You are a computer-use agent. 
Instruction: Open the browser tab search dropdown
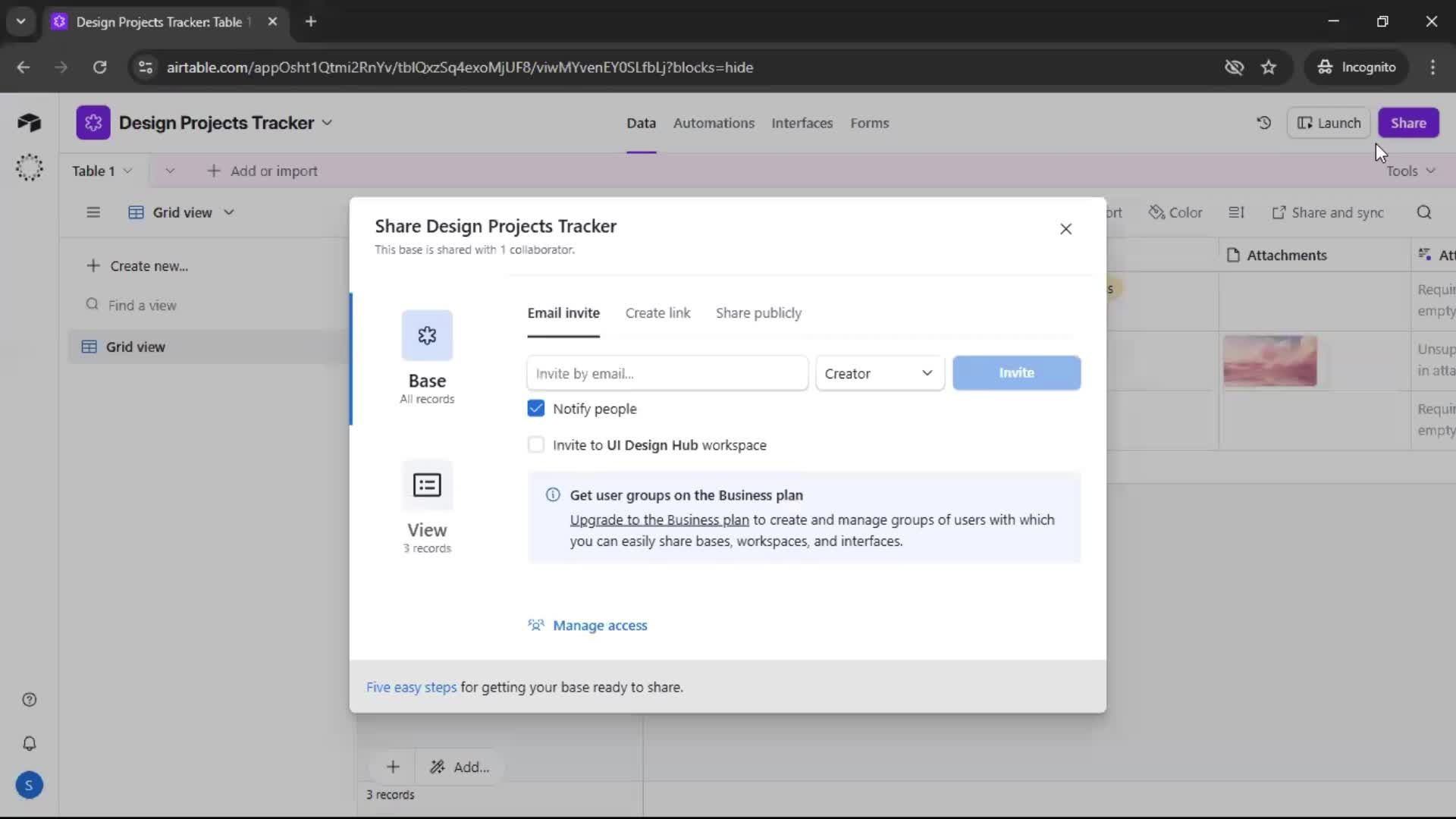click(x=21, y=21)
